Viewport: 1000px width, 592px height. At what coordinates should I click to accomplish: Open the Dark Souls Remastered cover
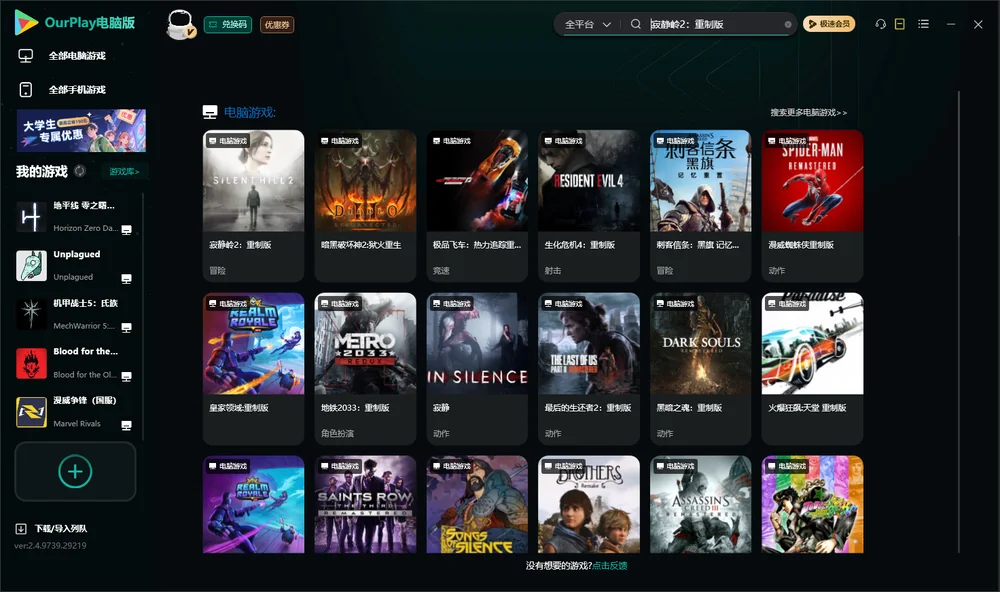click(701, 343)
